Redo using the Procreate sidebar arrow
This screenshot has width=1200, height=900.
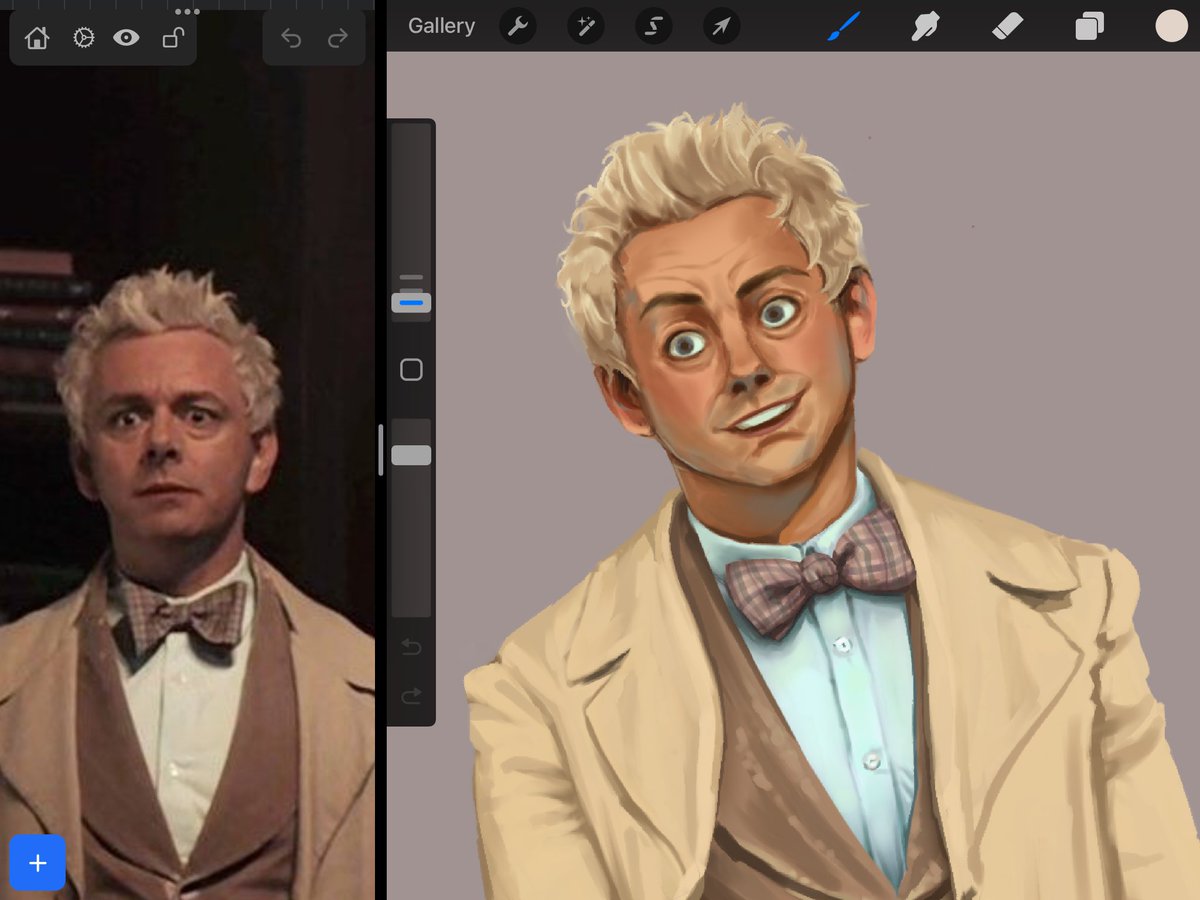[x=411, y=695]
